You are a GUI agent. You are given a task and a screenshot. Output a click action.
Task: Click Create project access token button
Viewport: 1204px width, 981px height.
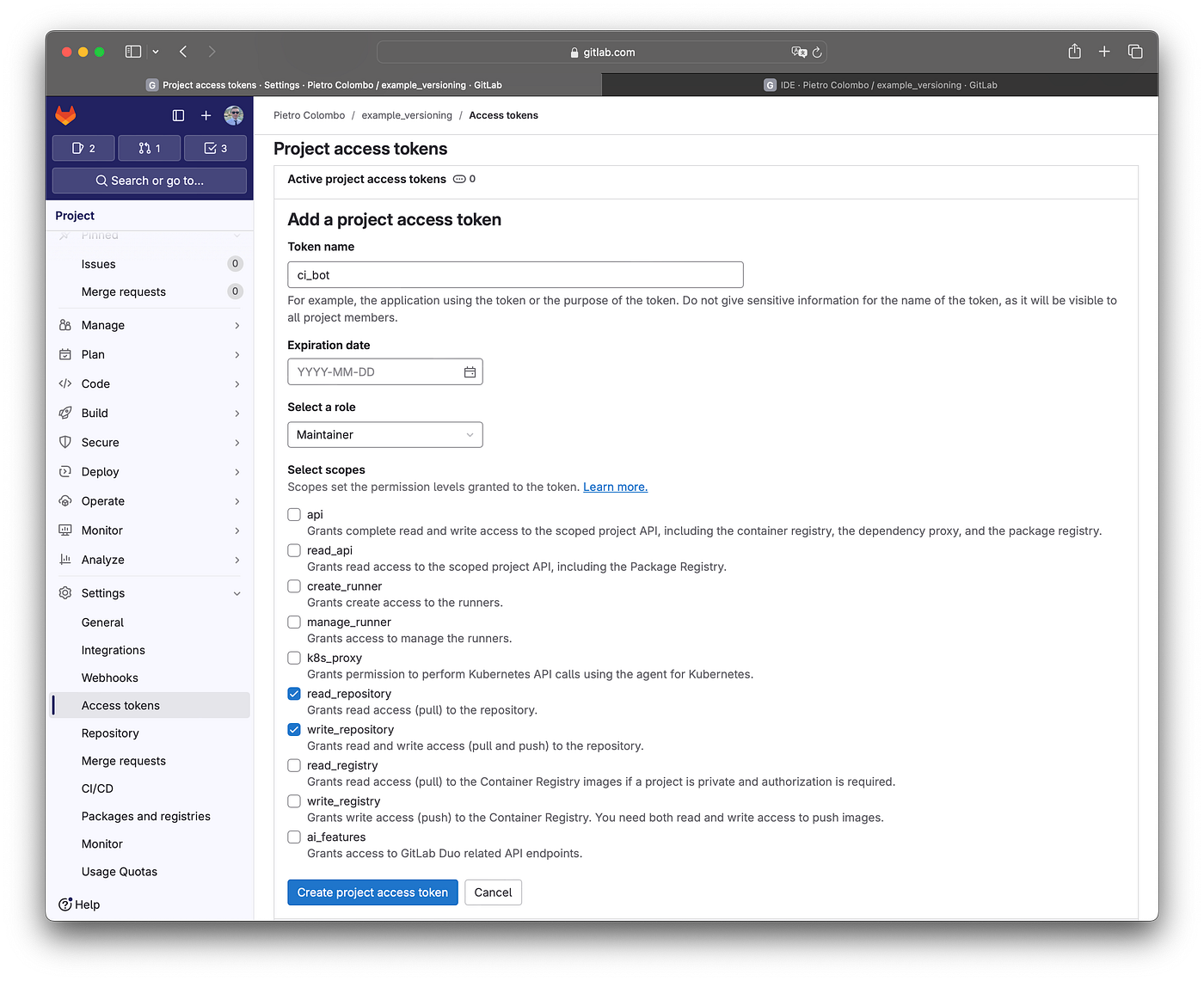[372, 892]
